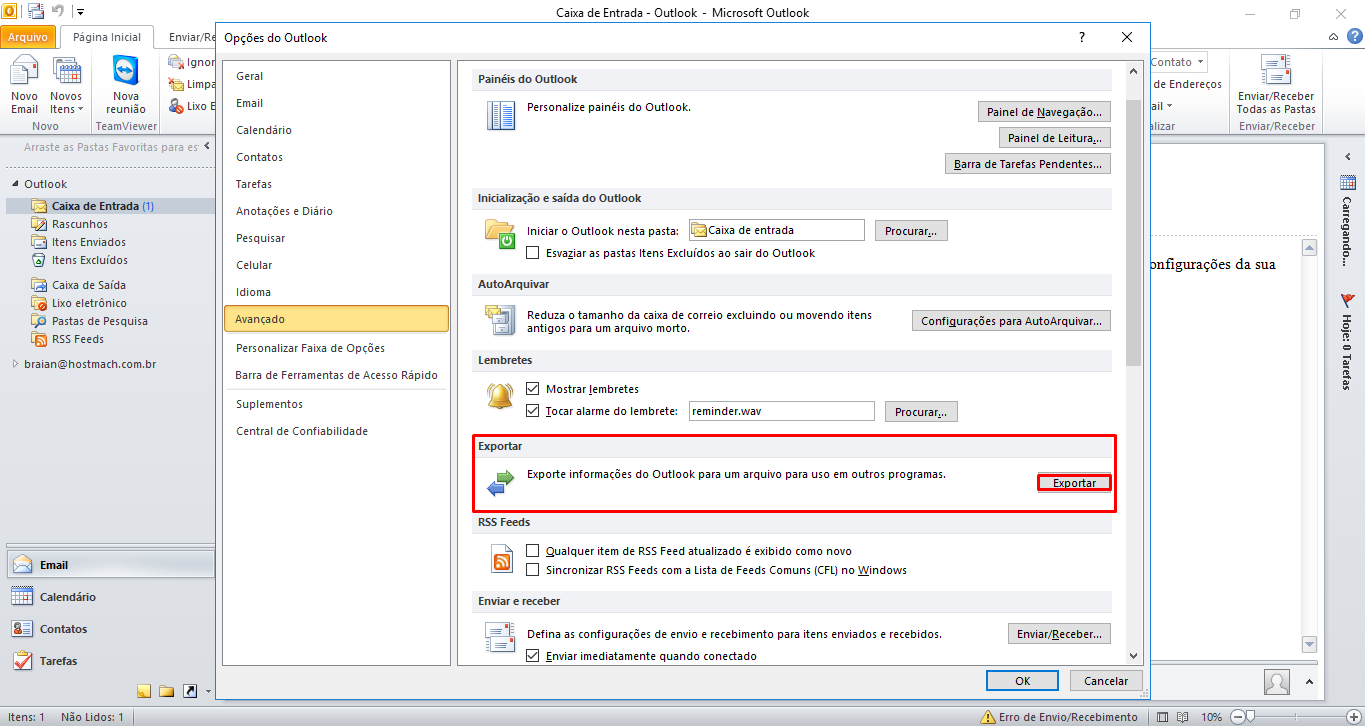Click the Send/Receive icon in the quick access toolbar
Viewport: 1365px width, 726px height.
[x=36, y=12]
